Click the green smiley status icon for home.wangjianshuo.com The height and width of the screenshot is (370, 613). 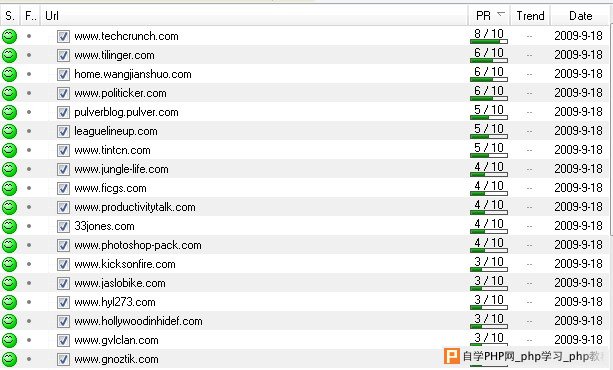point(9,74)
